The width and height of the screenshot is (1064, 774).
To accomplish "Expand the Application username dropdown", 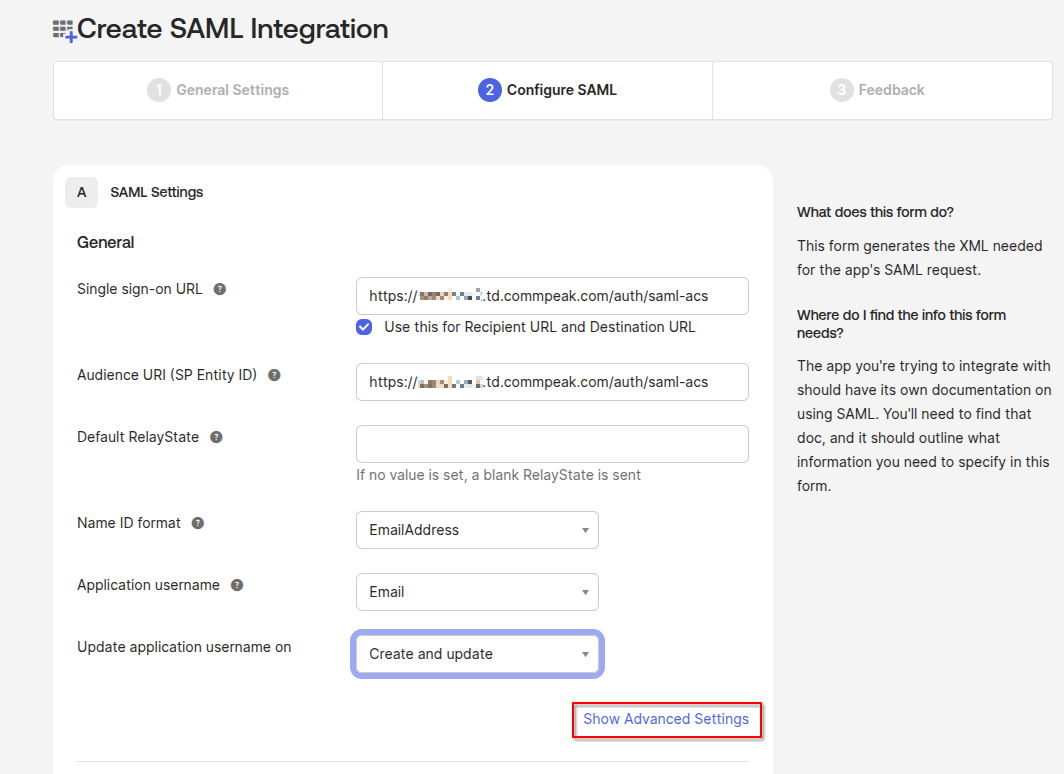I will pyautogui.click(x=477, y=592).
